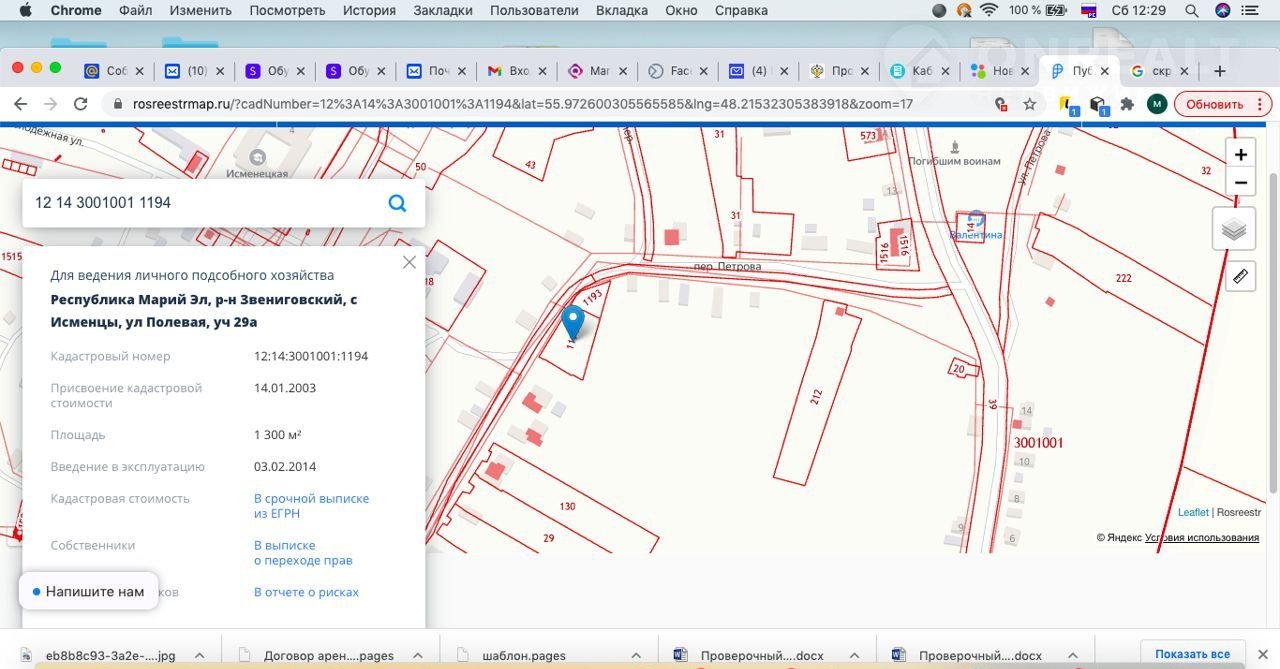Click the Обновить Chrome update button
1280x669 pixels.
tap(1214, 104)
